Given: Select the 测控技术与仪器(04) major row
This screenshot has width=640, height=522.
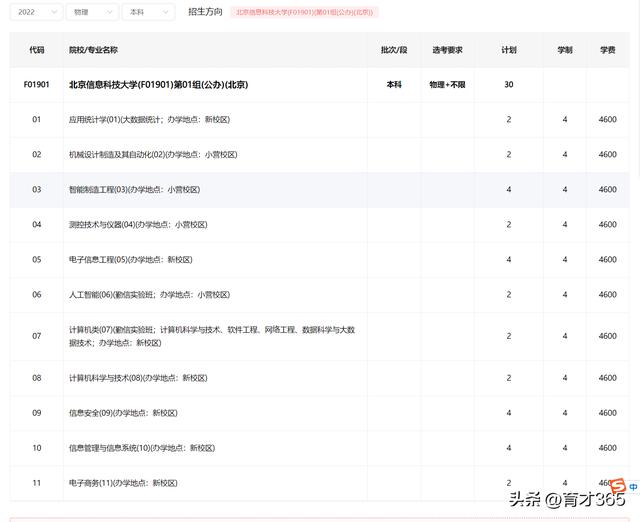Looking at the screenshot, I should click(320, 225).
